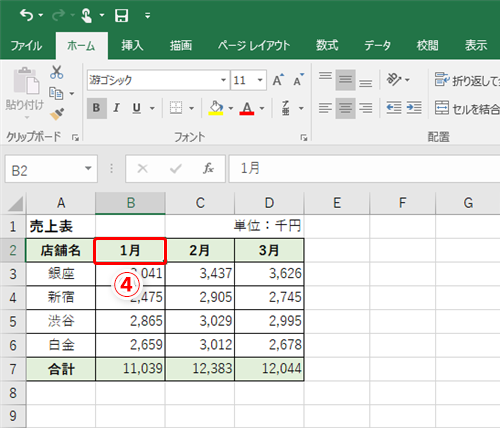Toggle Italic formatting

point(116,108)
